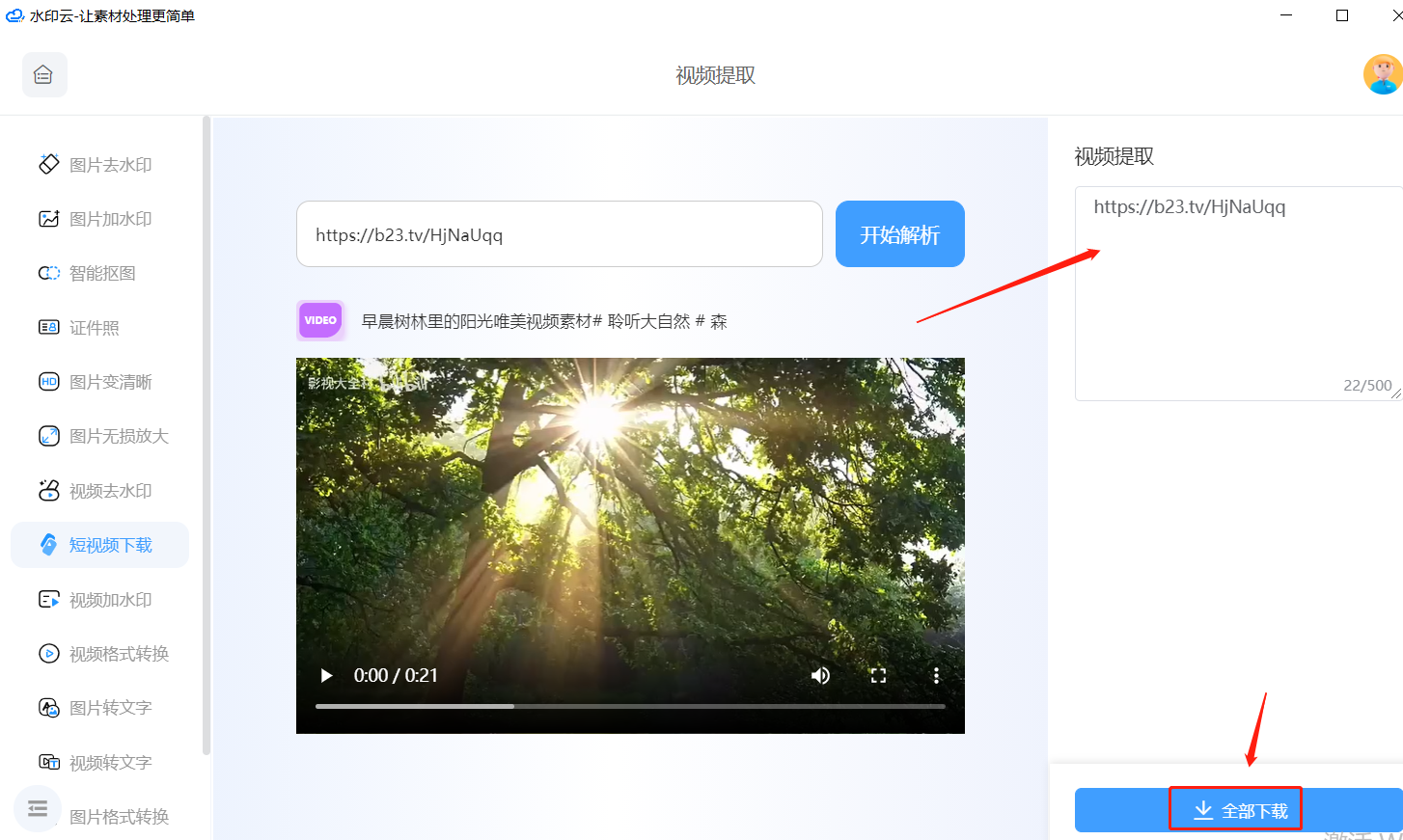The width and height of the screenshot is (1403, 840).
Task: Click the video preview thumbnail
Action: (x=630, y=546)
